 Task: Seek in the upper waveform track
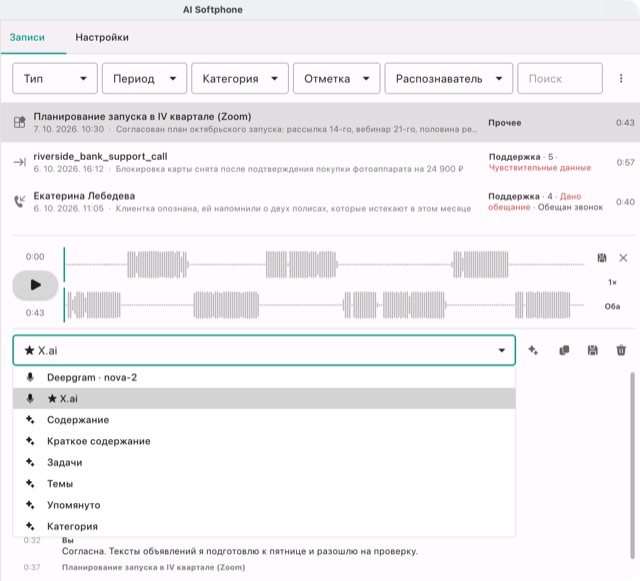[324, 265]
